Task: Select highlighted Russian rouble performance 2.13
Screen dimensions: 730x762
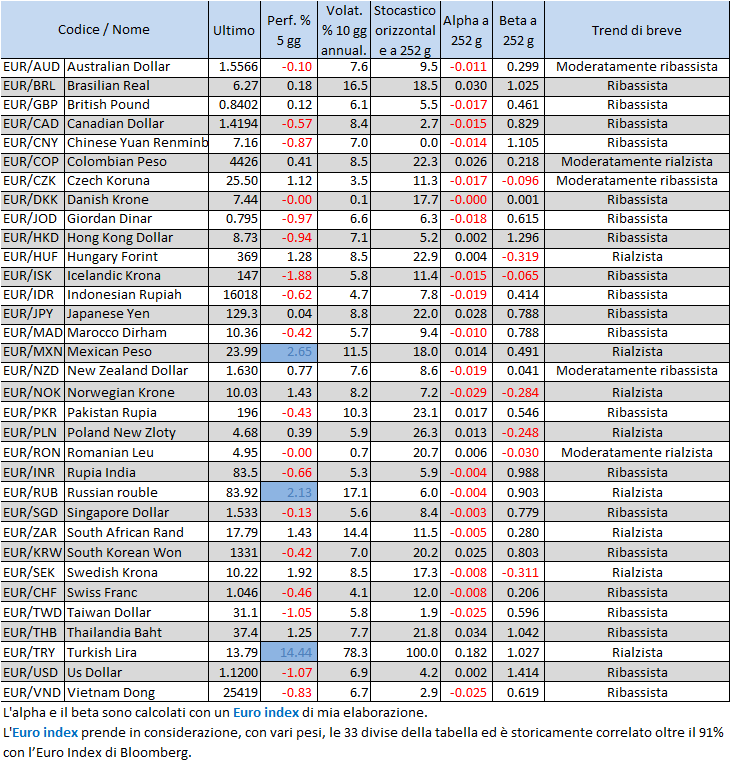Action: pyautogui.click(x=289, y=492)
